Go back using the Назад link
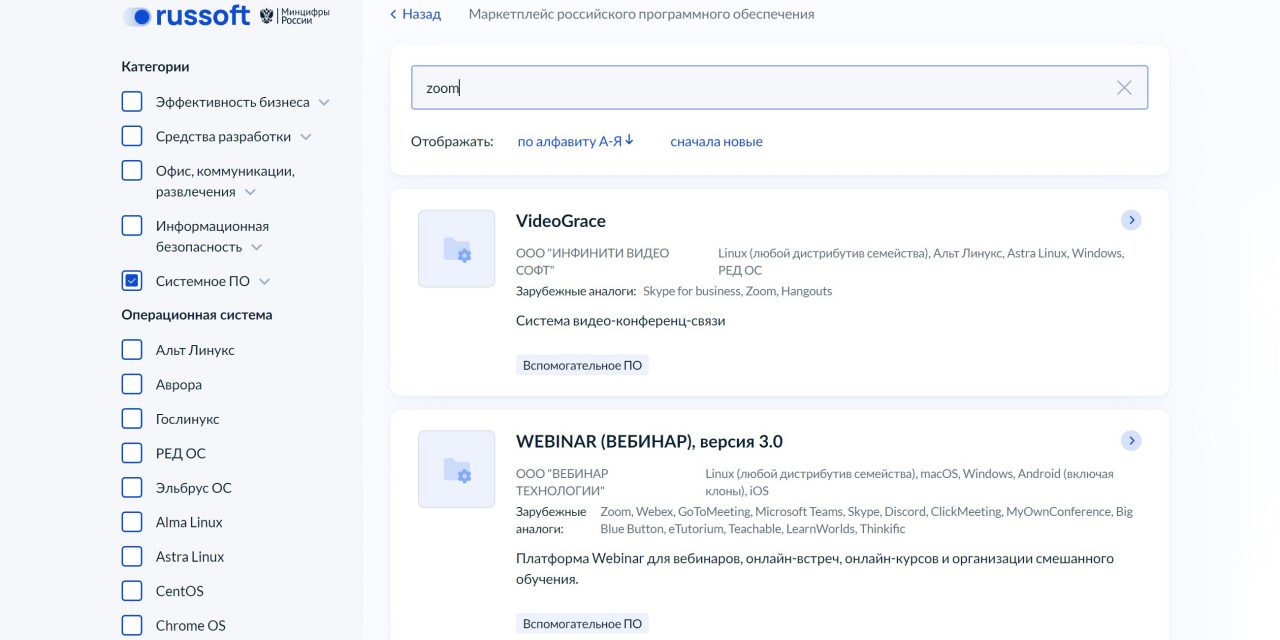Screen dimensions: 1280x640 (x=415, y=14)
